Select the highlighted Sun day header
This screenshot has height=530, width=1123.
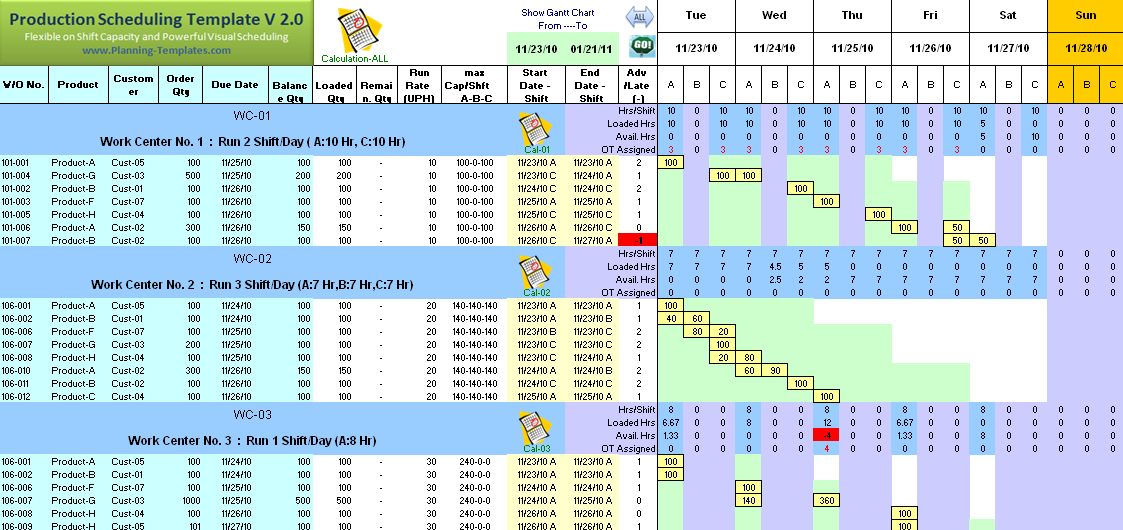[x=1085, y=15]
